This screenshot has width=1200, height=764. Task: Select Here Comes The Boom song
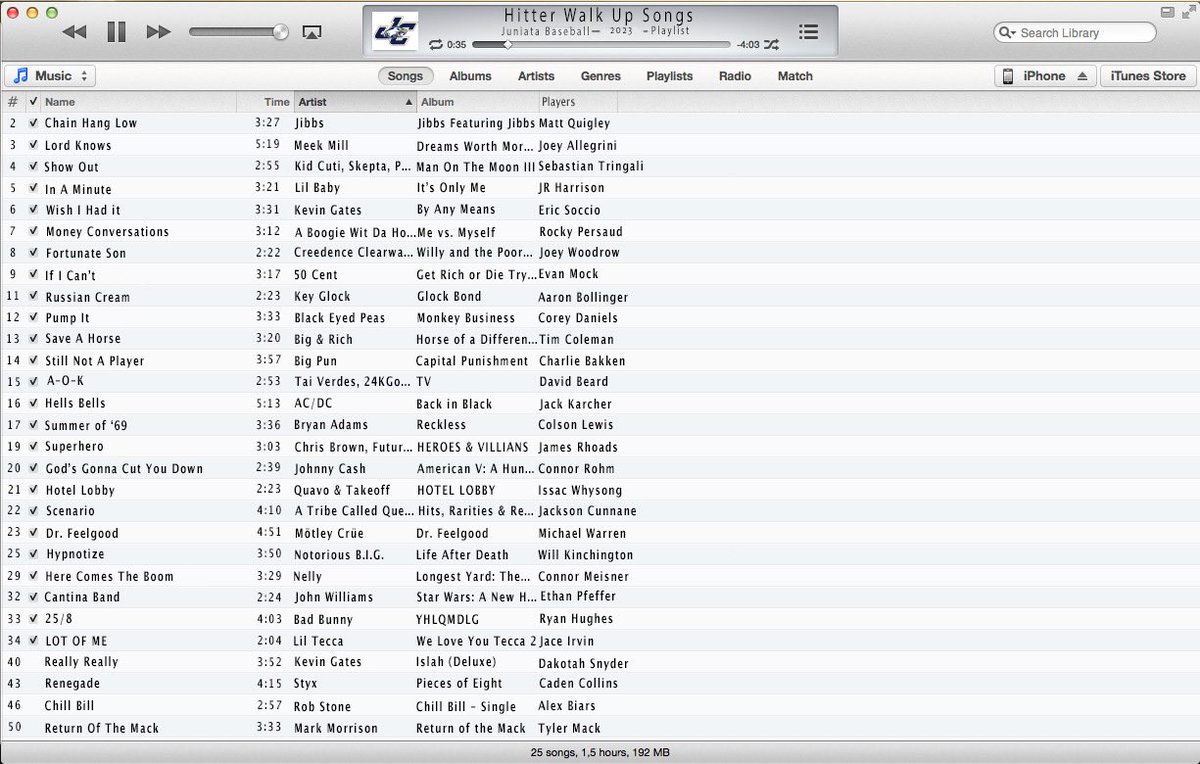tap(109, 576)
